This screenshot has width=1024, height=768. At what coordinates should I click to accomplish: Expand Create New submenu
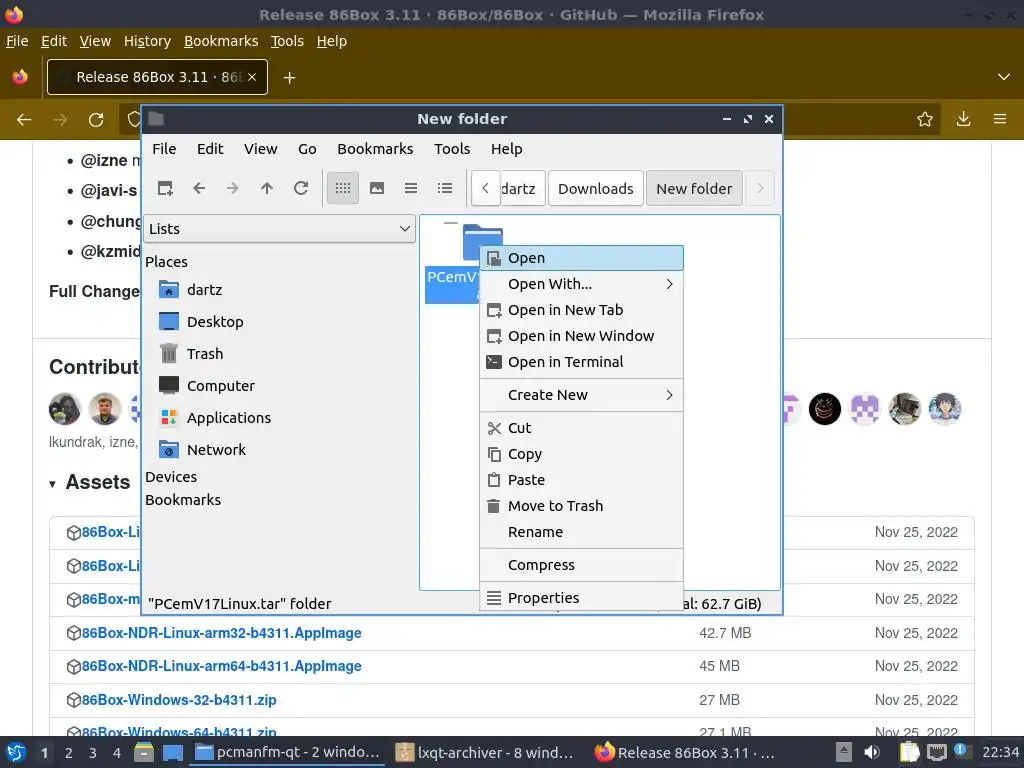click(x=581, y=395)
